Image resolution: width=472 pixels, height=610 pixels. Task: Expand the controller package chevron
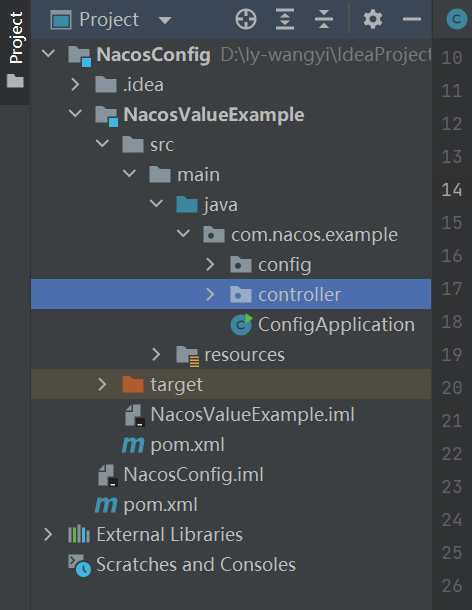211,294
